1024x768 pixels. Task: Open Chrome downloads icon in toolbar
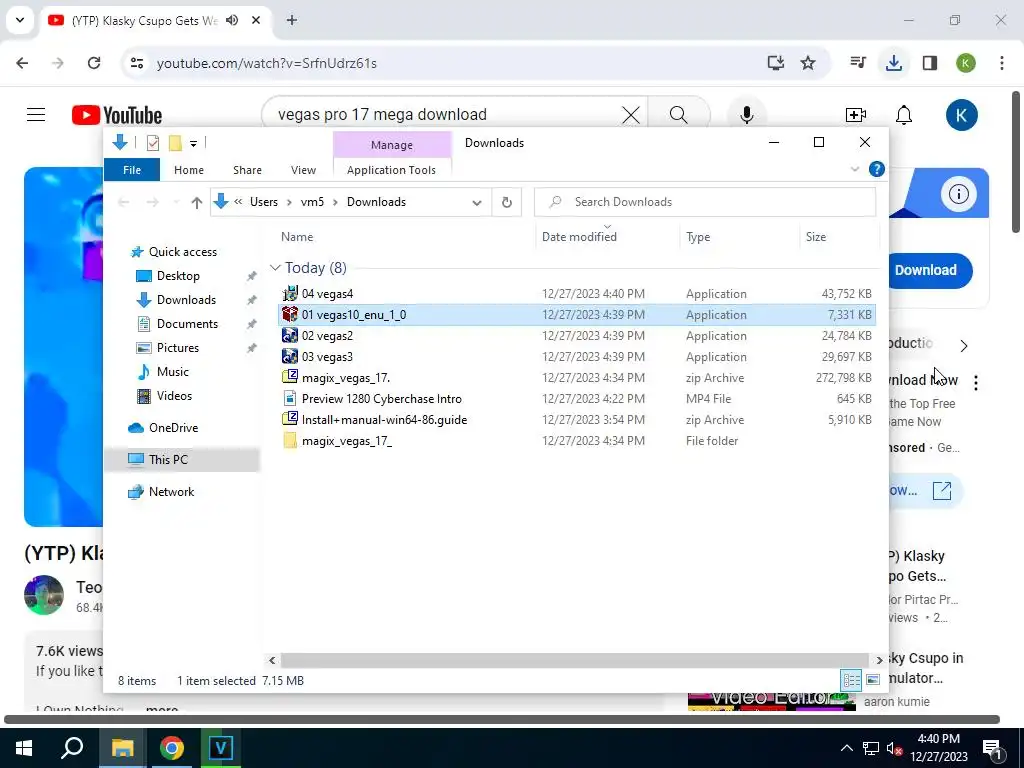[x=893, y=63]
